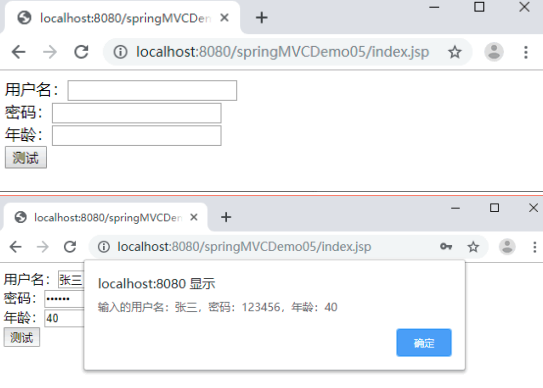543x388 pixels.
Task: Open three-dot menu in top browser window
Action: (x=526, y=52)
